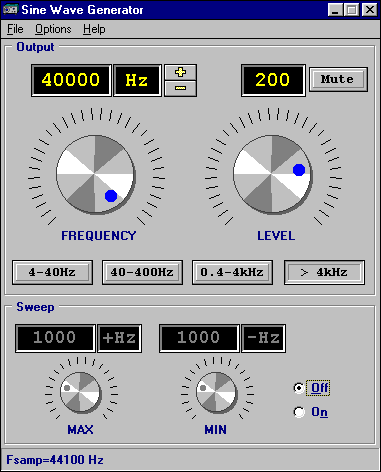Viewport: 381px width, 472px height.
Task: Click the blue dot on FREQUENCY knob
Action: click(x=111, y=196)
